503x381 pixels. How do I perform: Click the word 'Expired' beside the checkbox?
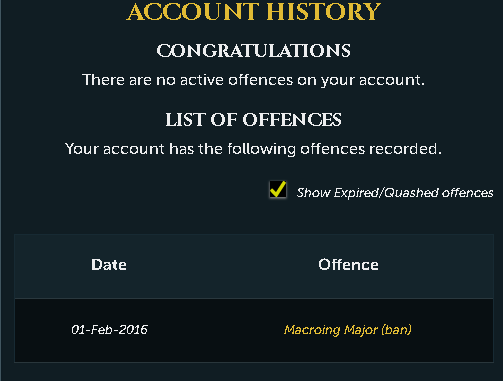tap(356, 193)
